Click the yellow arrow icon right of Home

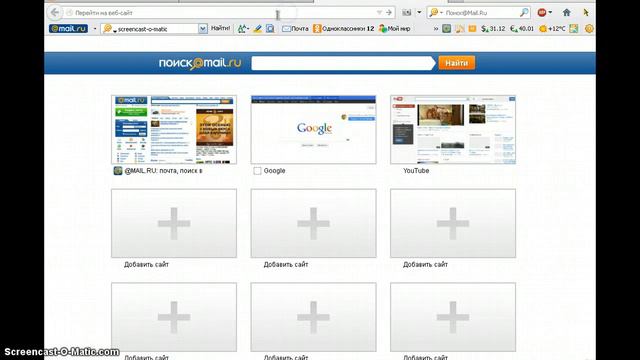click(x=586, y=13)
